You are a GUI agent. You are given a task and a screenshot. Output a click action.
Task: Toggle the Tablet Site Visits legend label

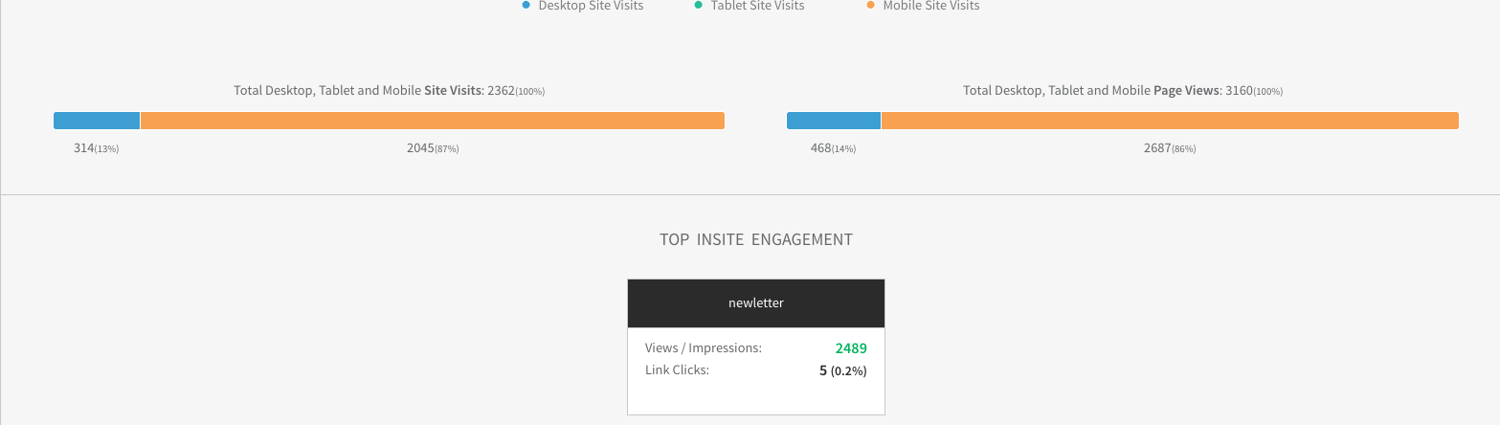[757, 6]
